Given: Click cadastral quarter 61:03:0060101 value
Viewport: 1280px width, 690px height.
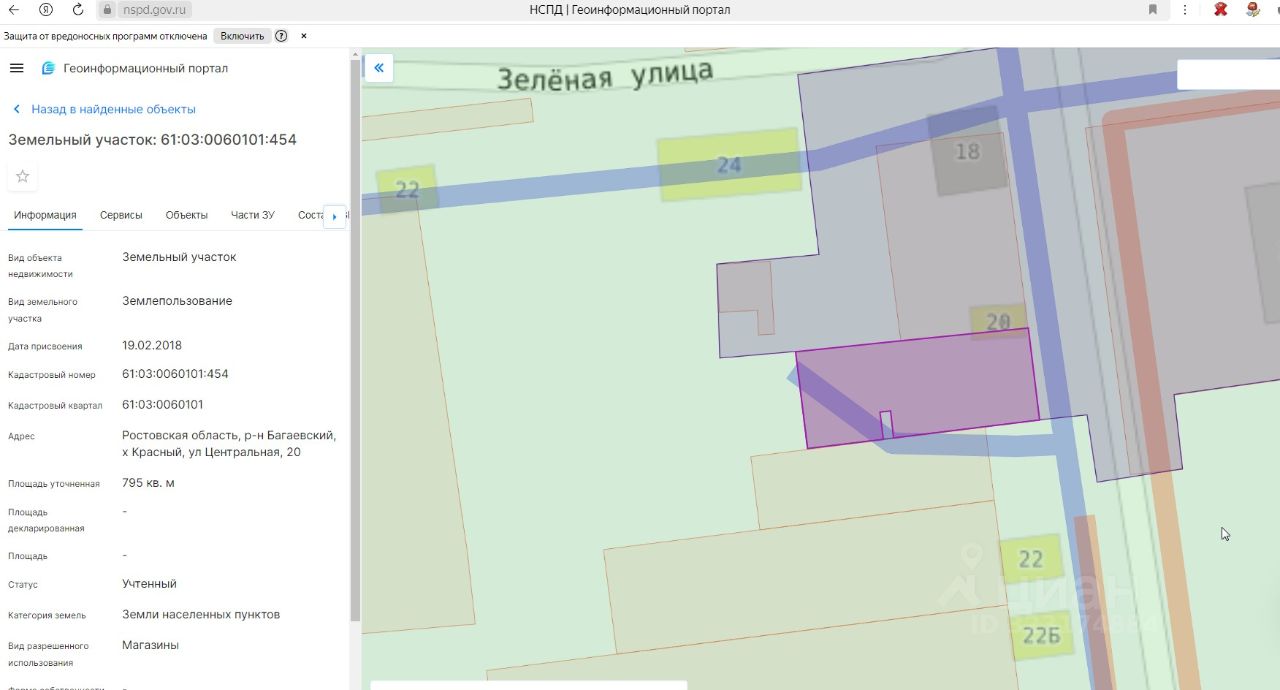Looking at the screenshot, I should [x=162, y=405].
